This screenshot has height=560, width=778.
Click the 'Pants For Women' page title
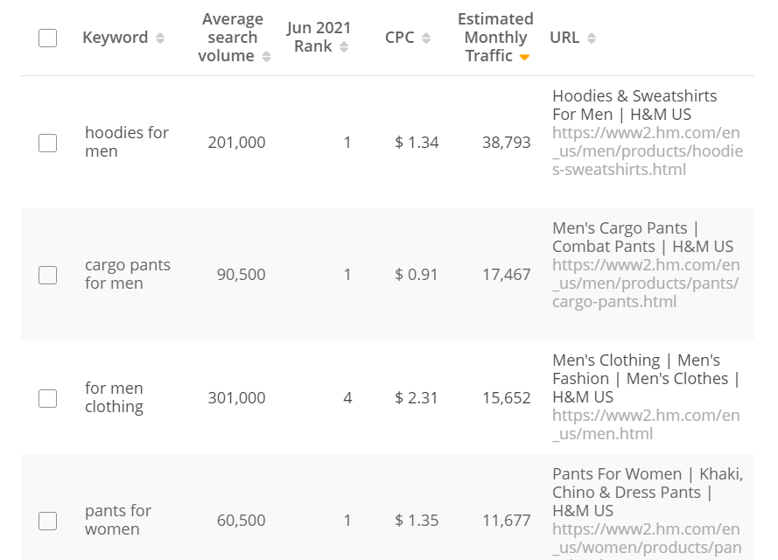648,492
